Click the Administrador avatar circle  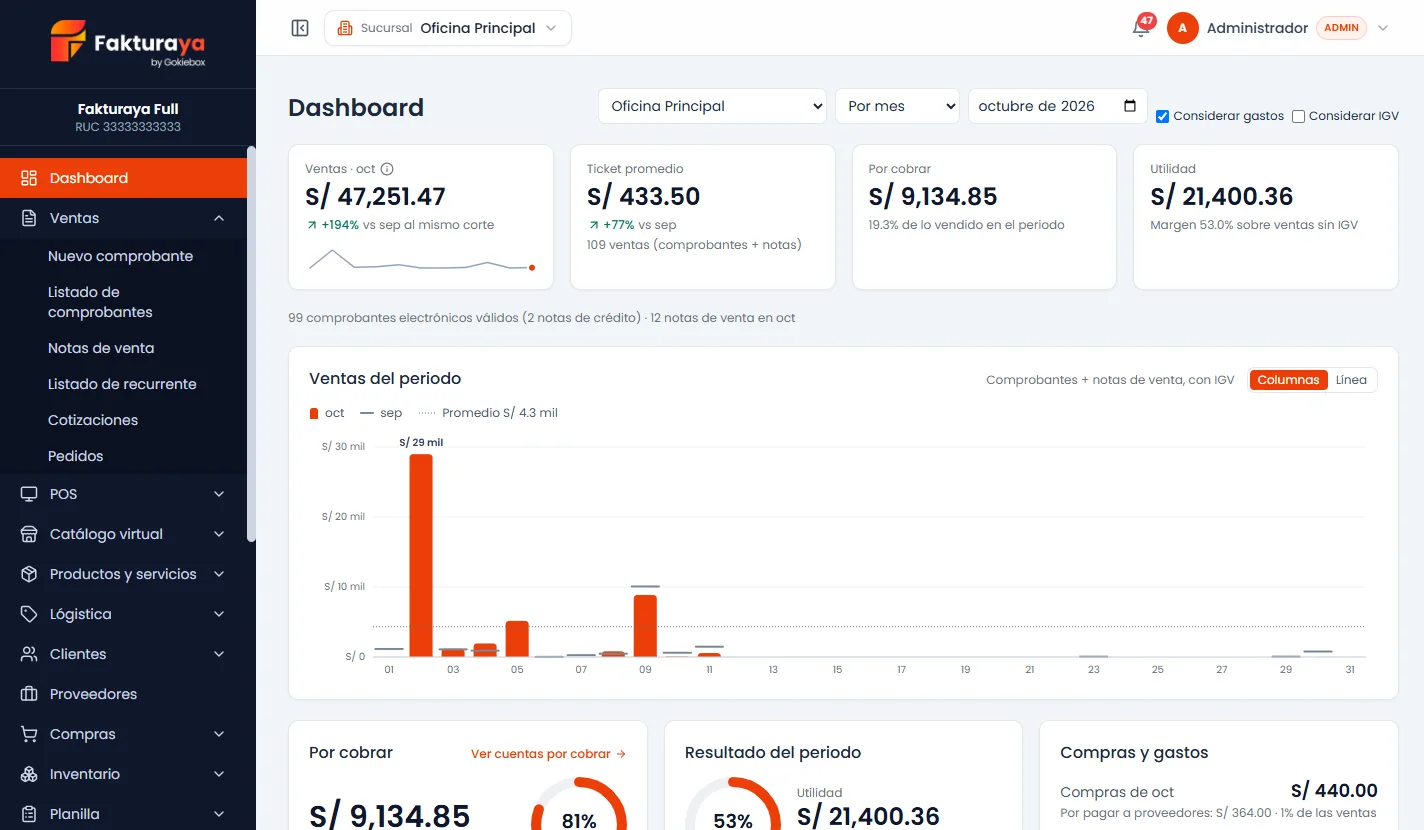1182,28
